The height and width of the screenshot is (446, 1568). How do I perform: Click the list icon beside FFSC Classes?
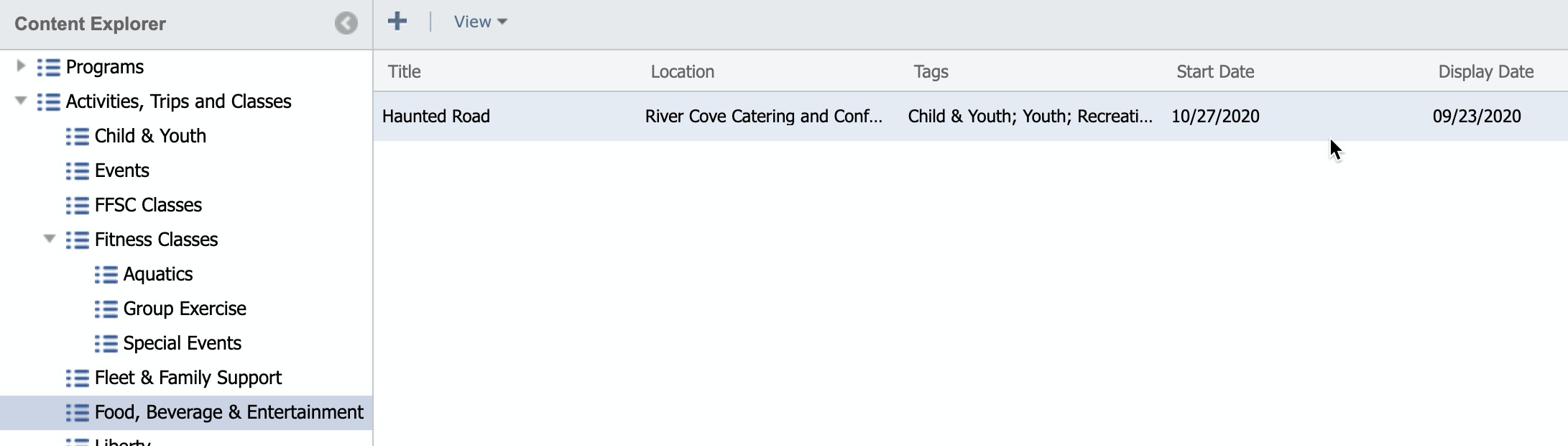tap(78, 206)
